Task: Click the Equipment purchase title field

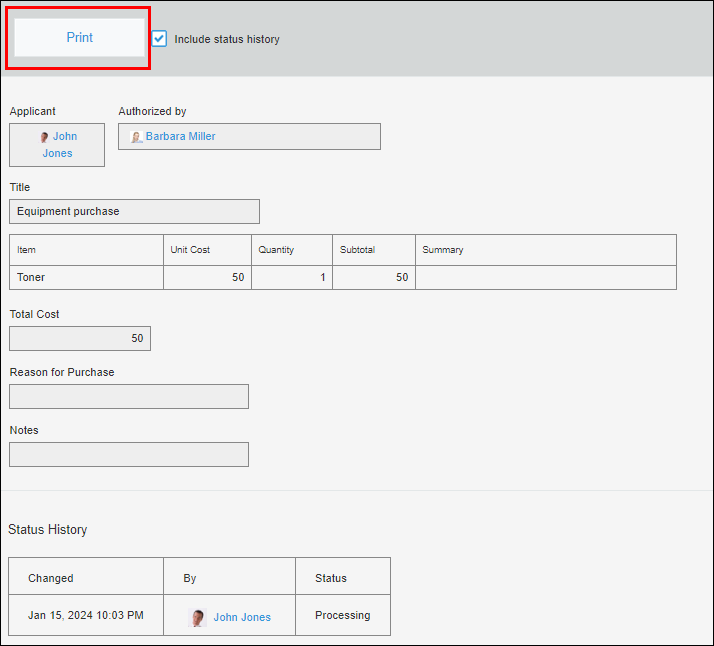Action: [x=134, y=211]
